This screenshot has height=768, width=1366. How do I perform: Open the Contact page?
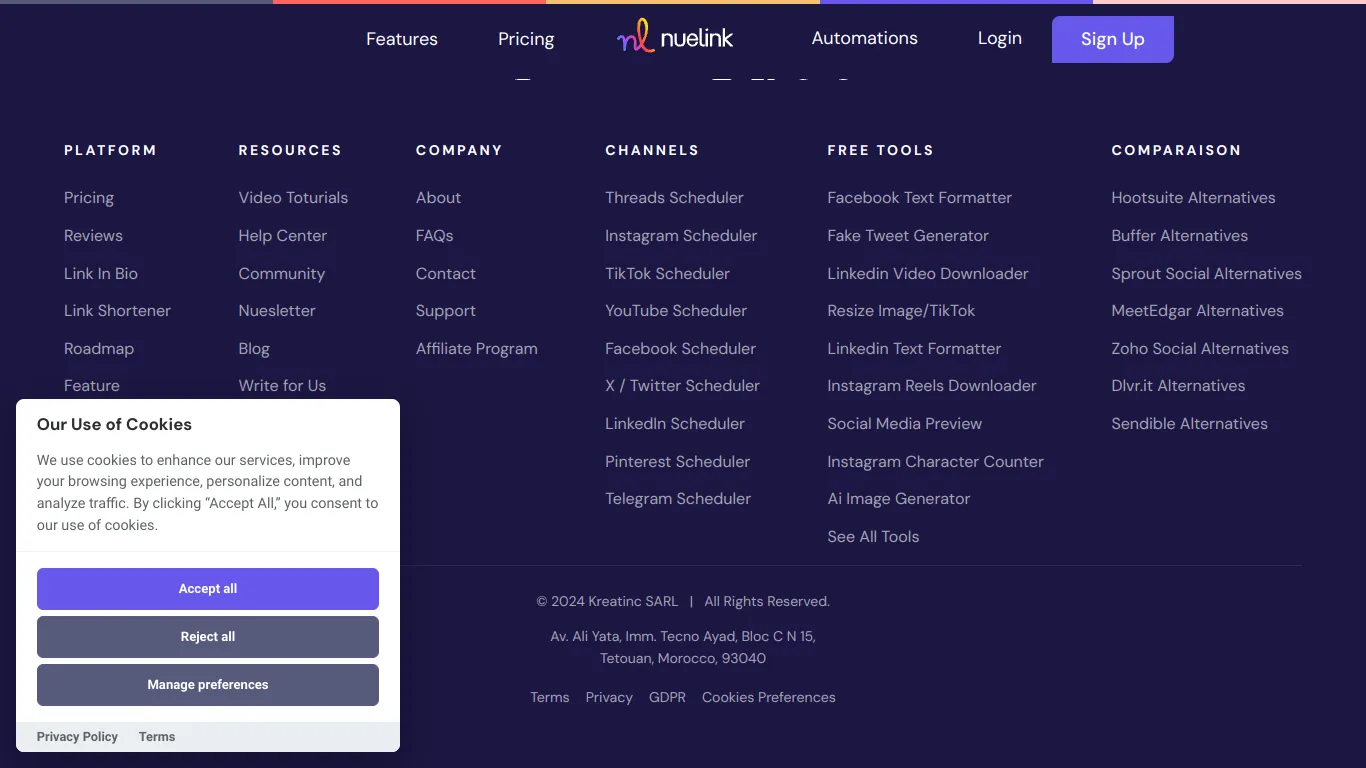(446, 274)
